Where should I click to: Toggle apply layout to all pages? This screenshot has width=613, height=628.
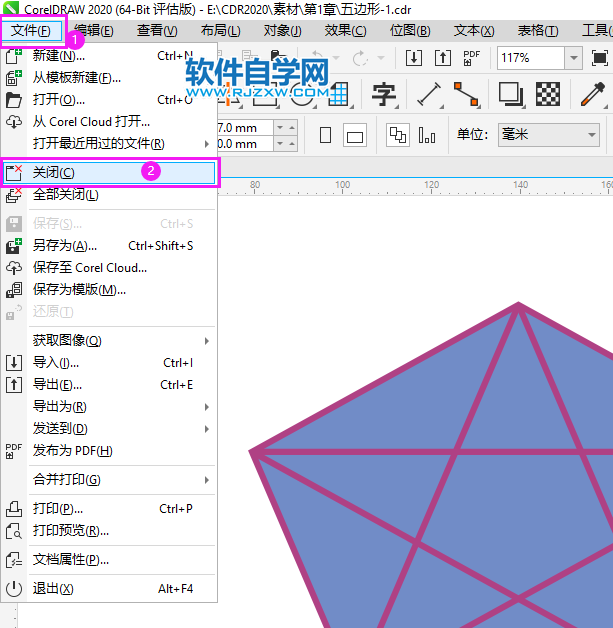click(x=398, y=135)
